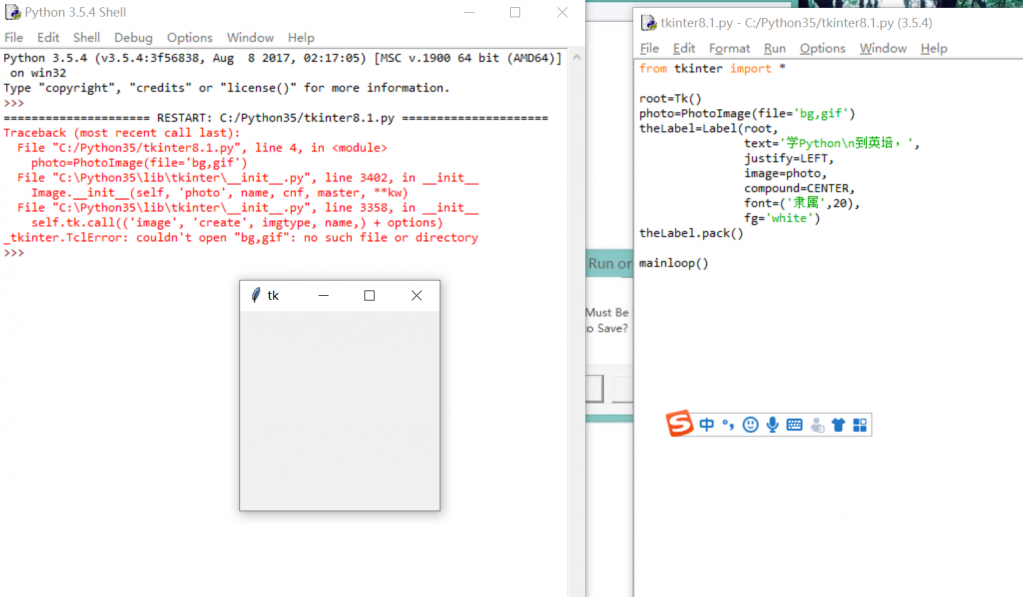Viewport: 1023px width, 597px height.
Task: Click the feather icon in tk window
Action: 255,295
